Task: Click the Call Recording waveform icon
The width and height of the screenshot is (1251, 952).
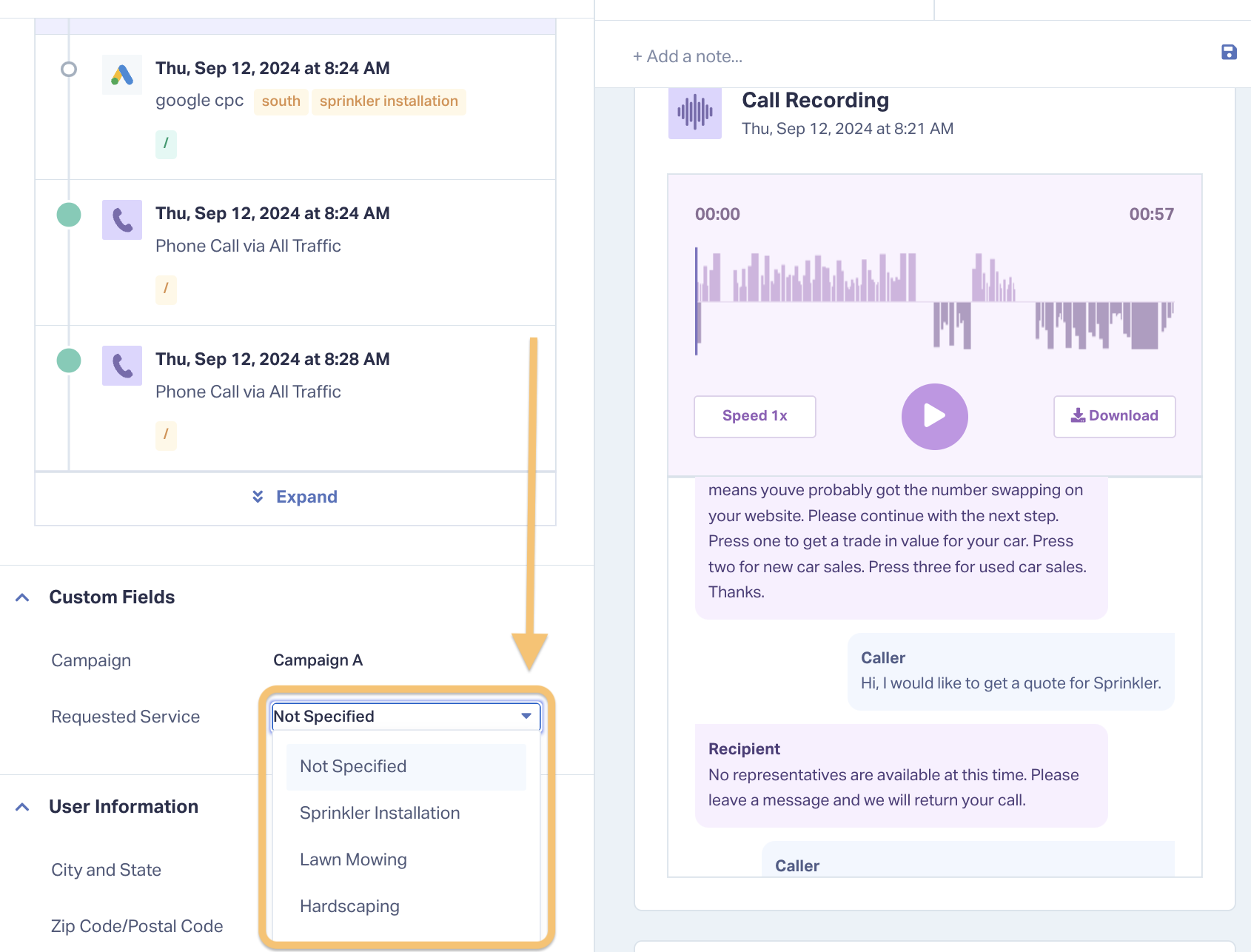Action: click(x=695, y=113)
